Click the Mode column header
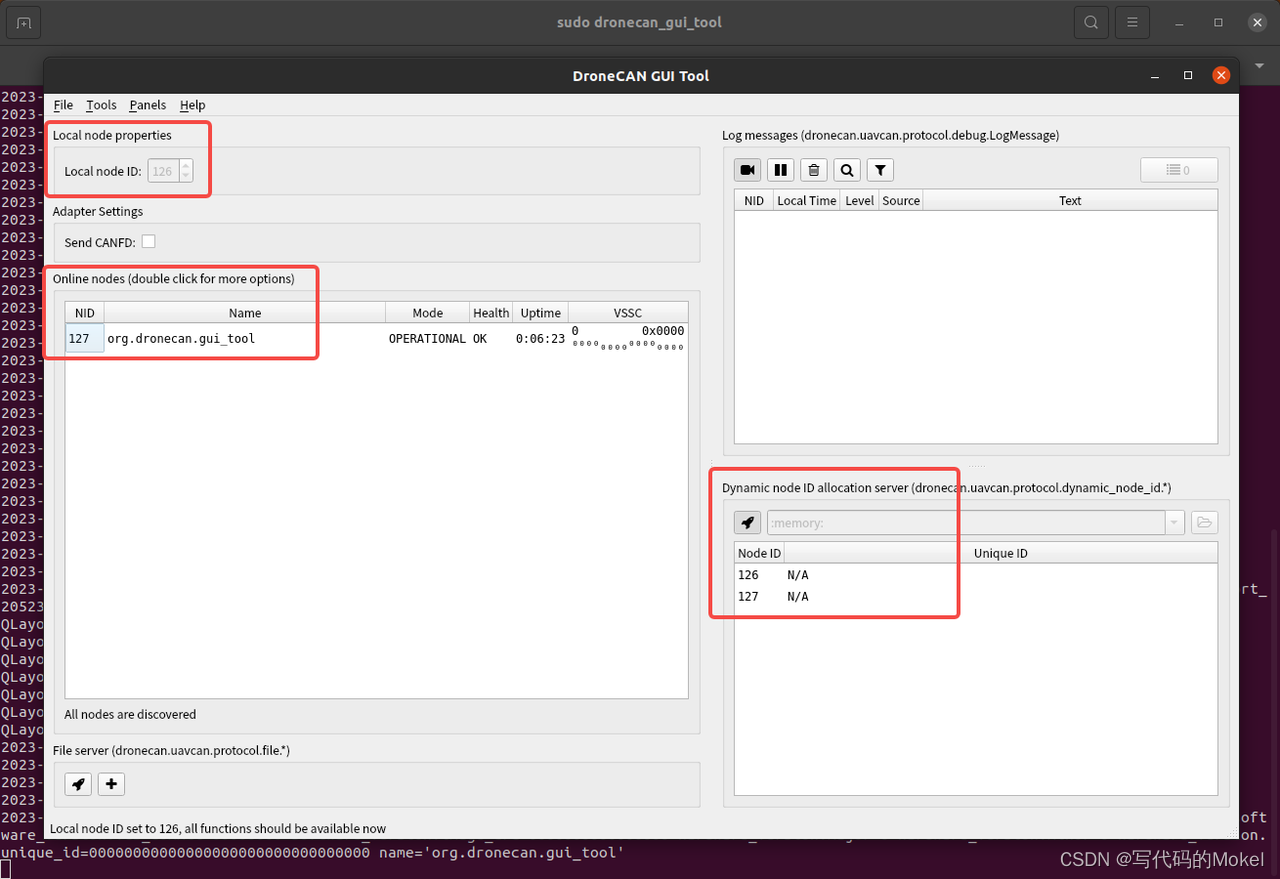This screenshot has height=879, width=1280. tap(428, 313)
